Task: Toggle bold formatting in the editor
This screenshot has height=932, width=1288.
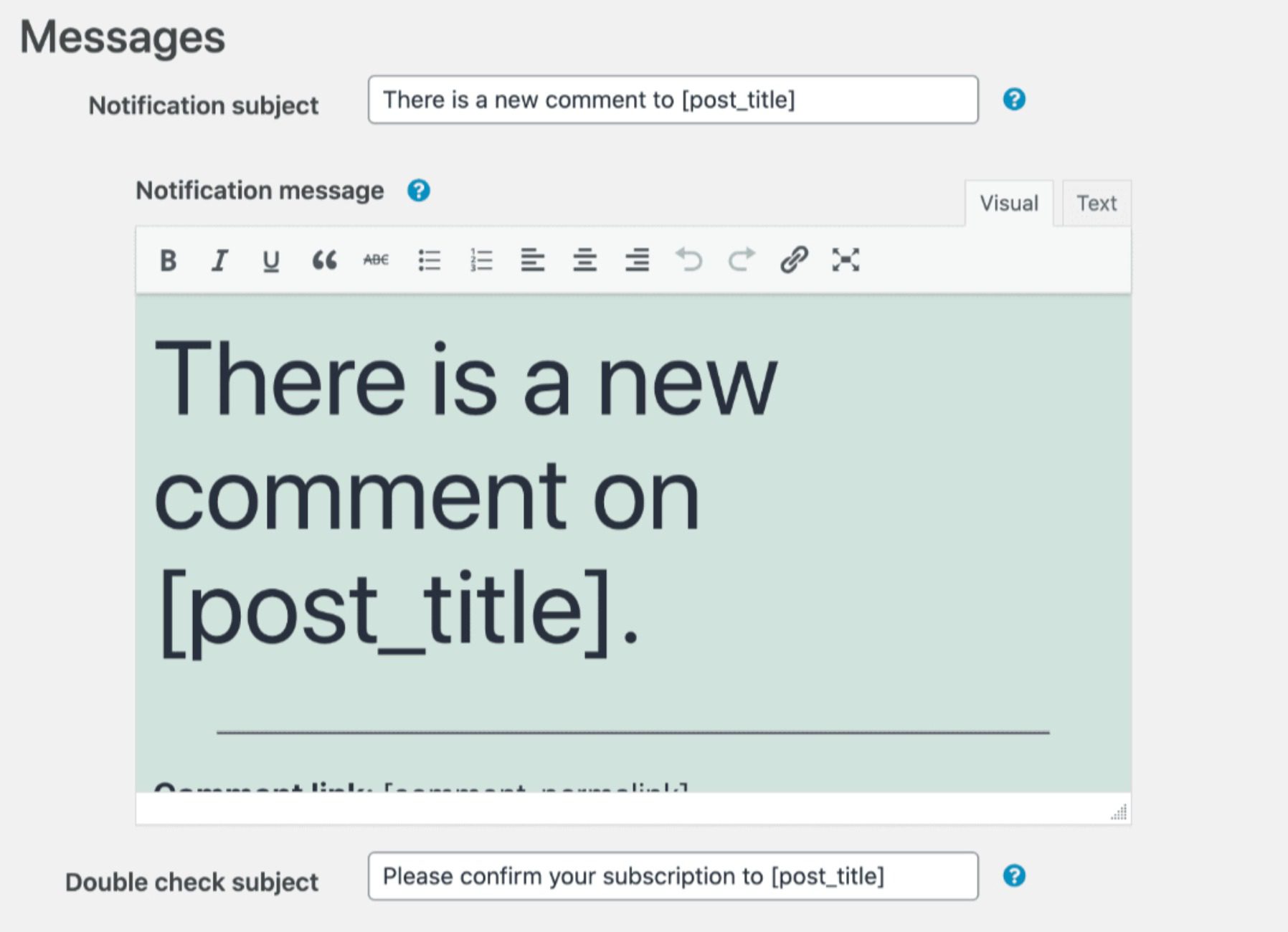Action: (x=168, y=260)
